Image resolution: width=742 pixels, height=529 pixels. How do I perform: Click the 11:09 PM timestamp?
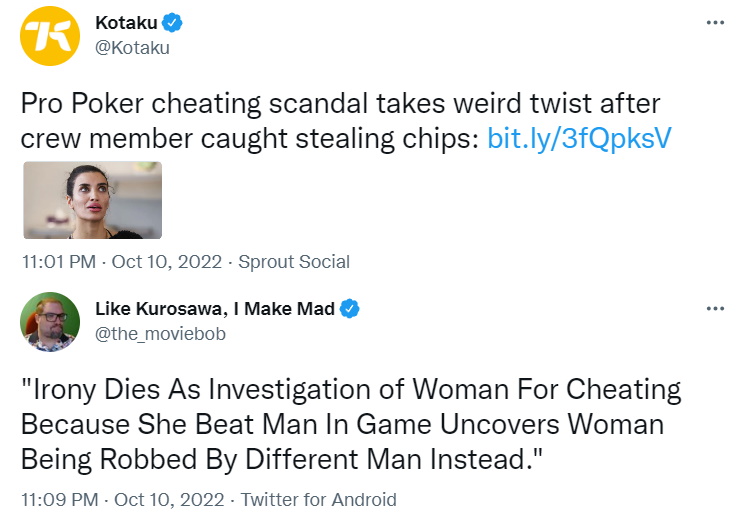tap(59, 500)
